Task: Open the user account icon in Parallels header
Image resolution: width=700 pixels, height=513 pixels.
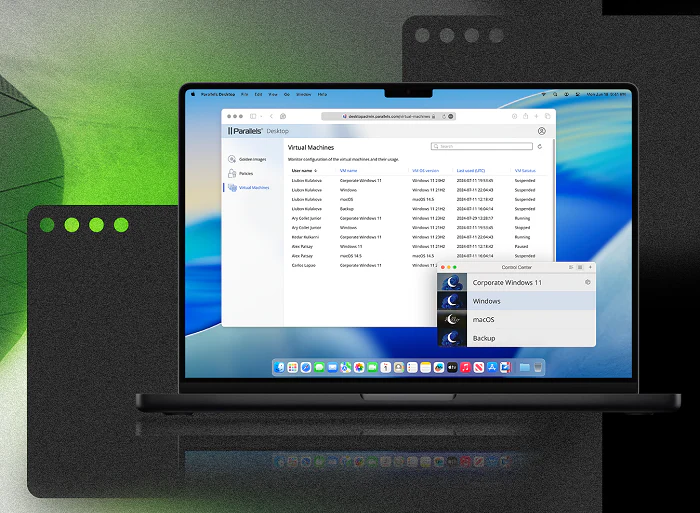Action: tap(542, 131)
